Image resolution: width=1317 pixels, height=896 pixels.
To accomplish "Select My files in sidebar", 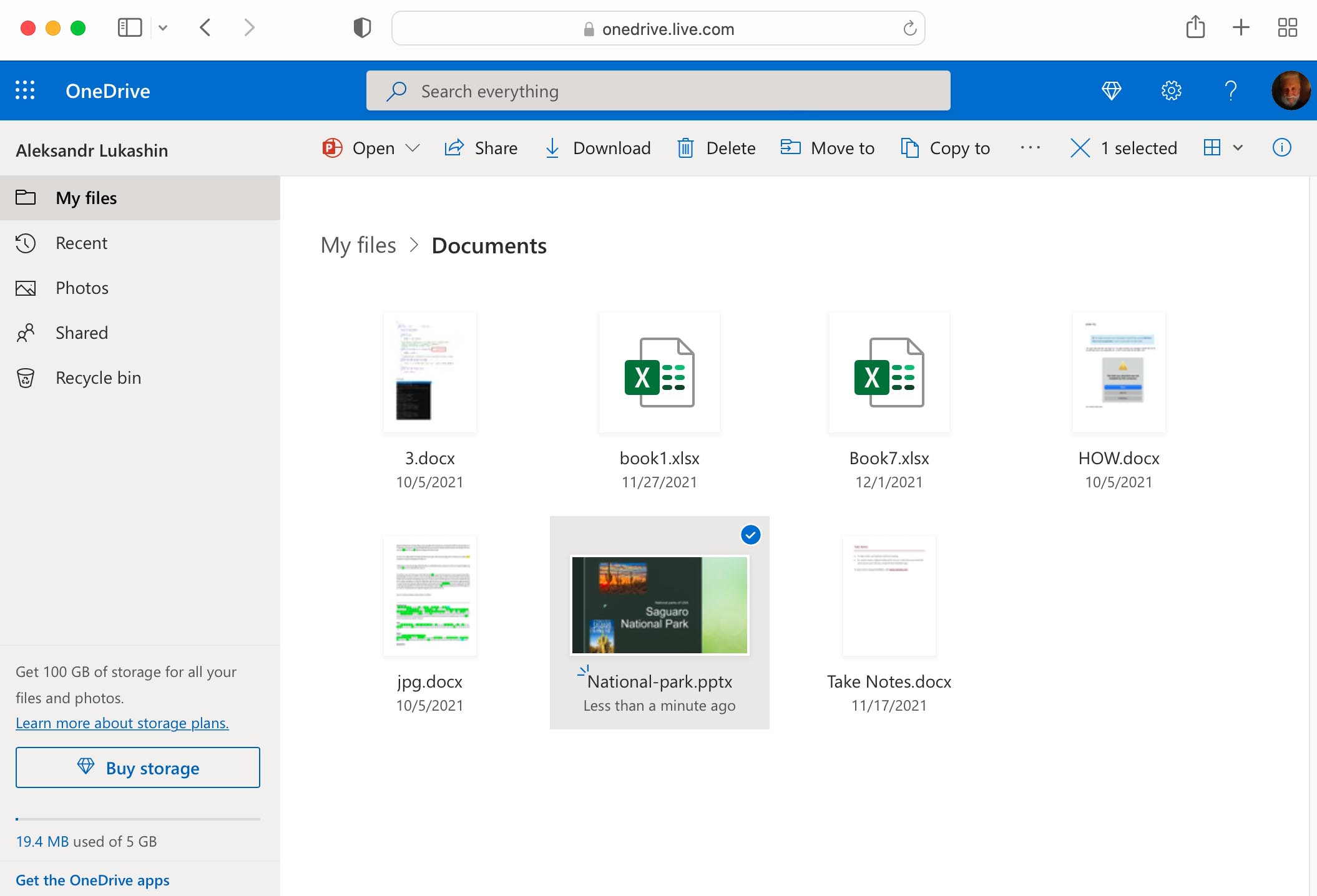I will pyautogui.click(x=86, y=197).
